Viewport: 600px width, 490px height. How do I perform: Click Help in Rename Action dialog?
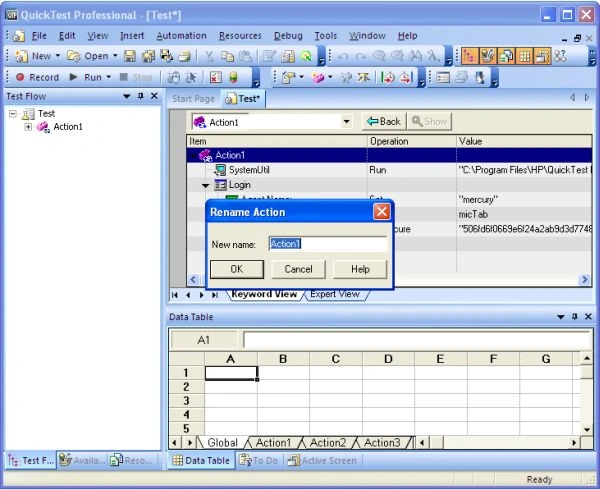(x=360, y=269)
